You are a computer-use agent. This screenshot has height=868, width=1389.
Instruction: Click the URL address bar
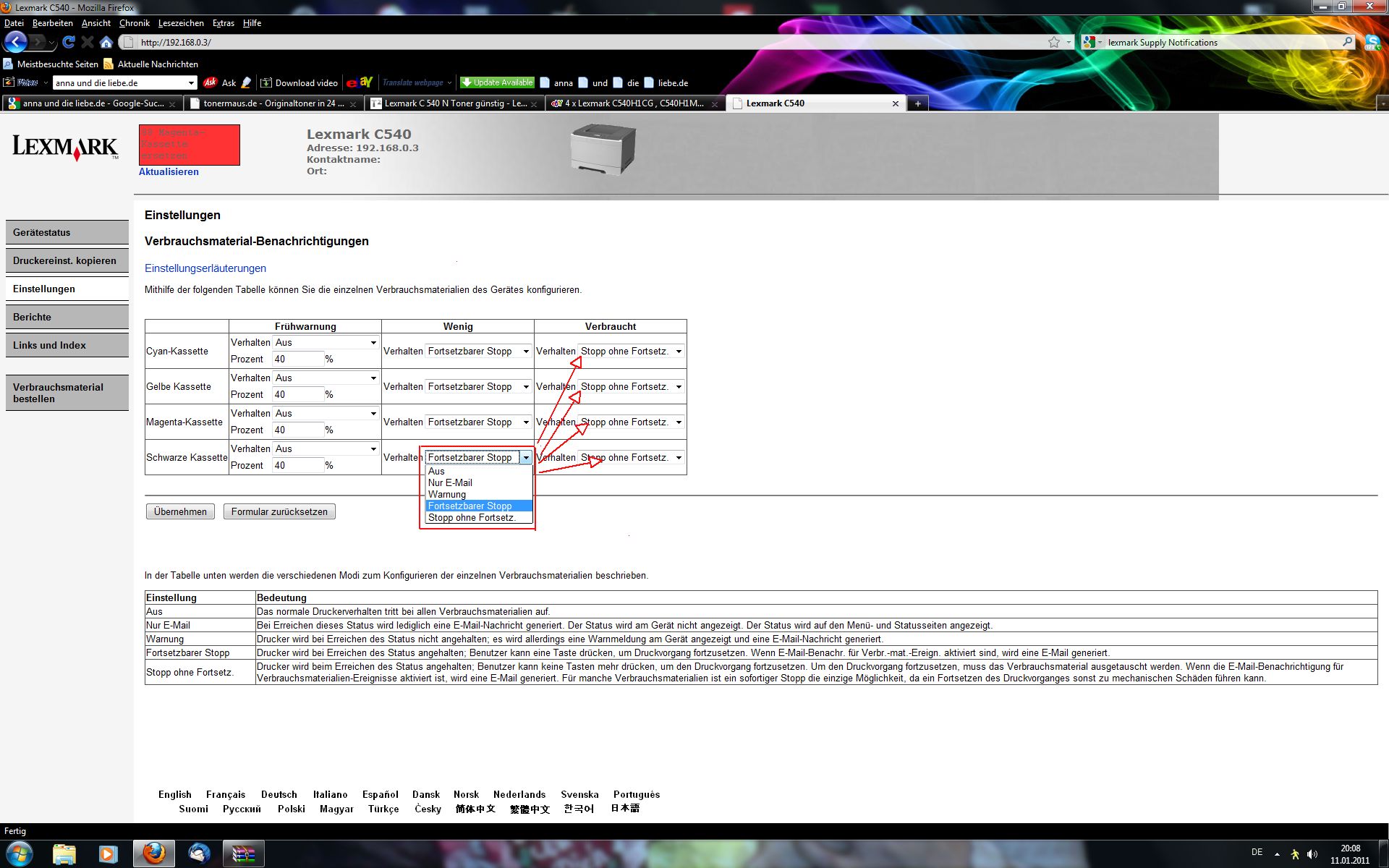pyautogui.click(x=586, y=42)
